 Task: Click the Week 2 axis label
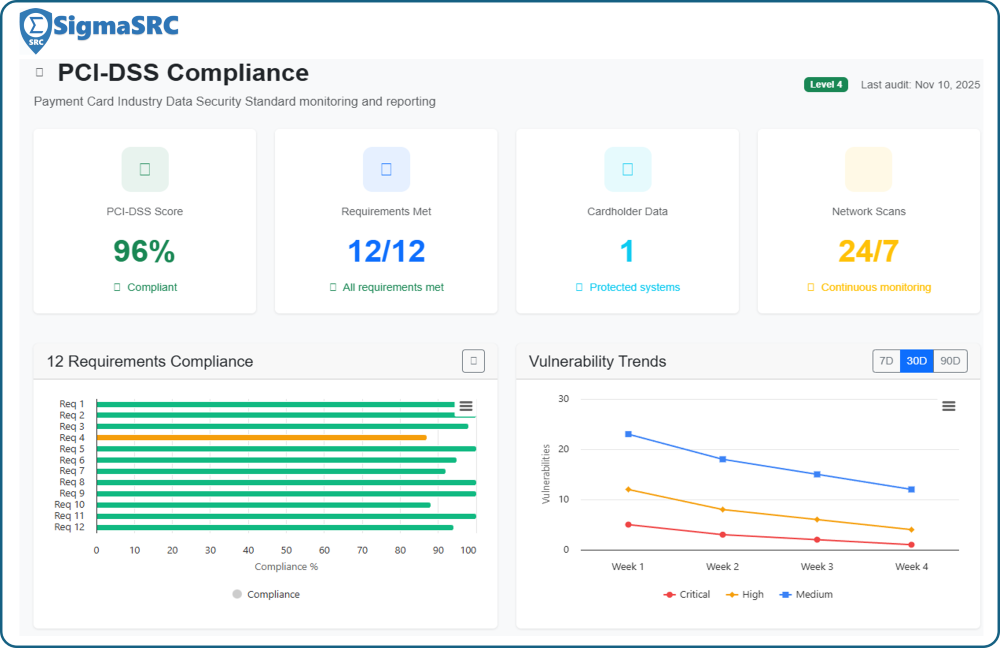[723, 566]
